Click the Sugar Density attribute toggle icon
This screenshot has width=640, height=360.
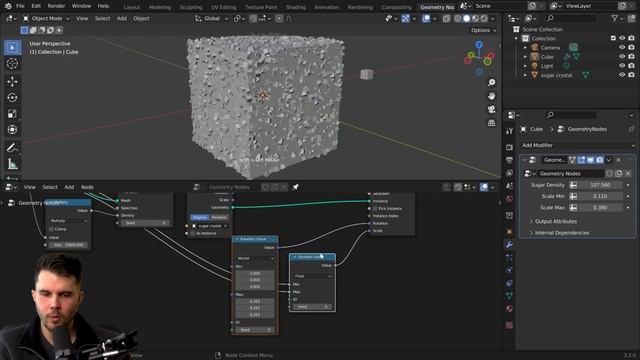coord(573,185)
